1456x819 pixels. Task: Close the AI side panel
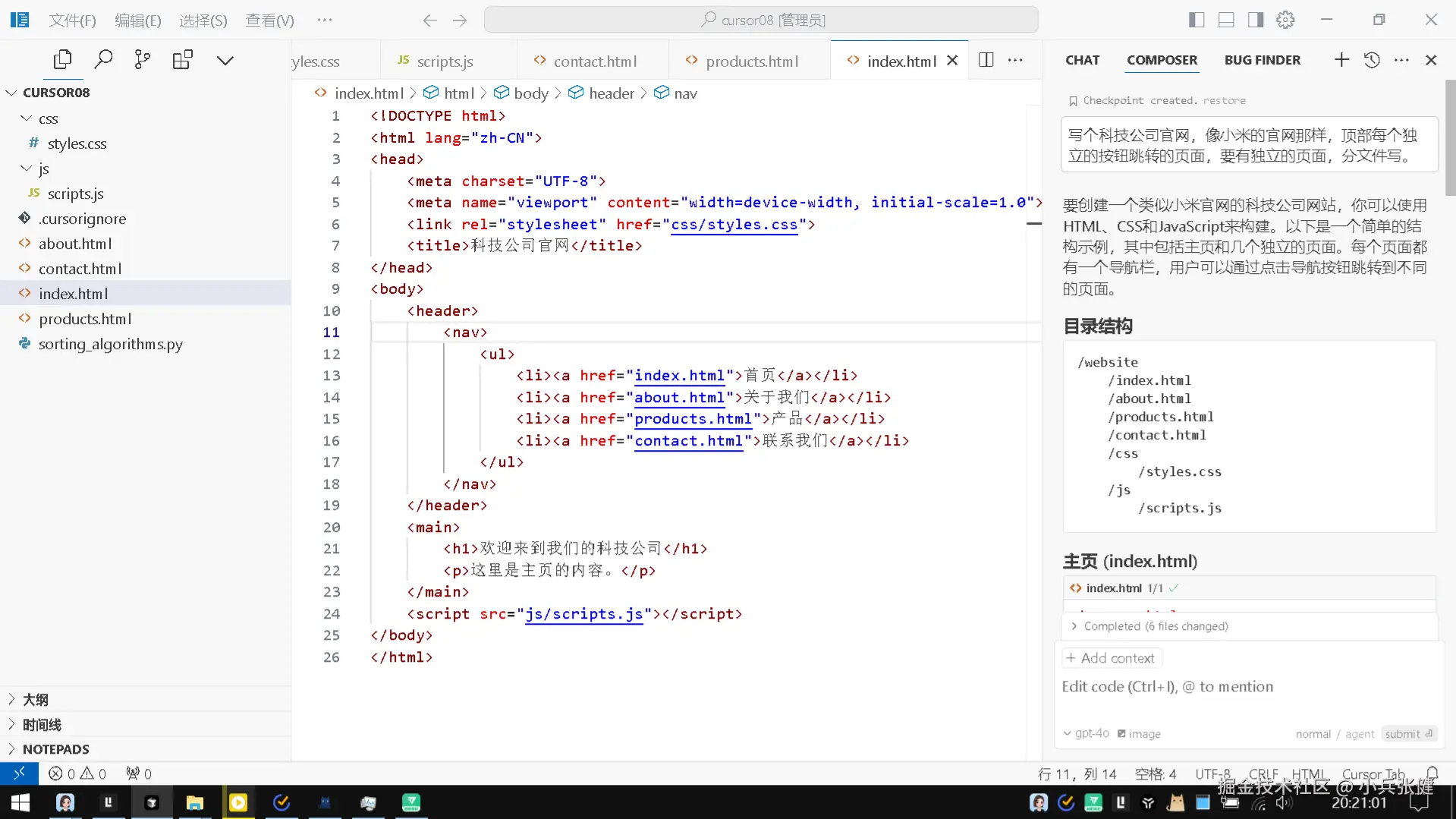coord(1431,60)
